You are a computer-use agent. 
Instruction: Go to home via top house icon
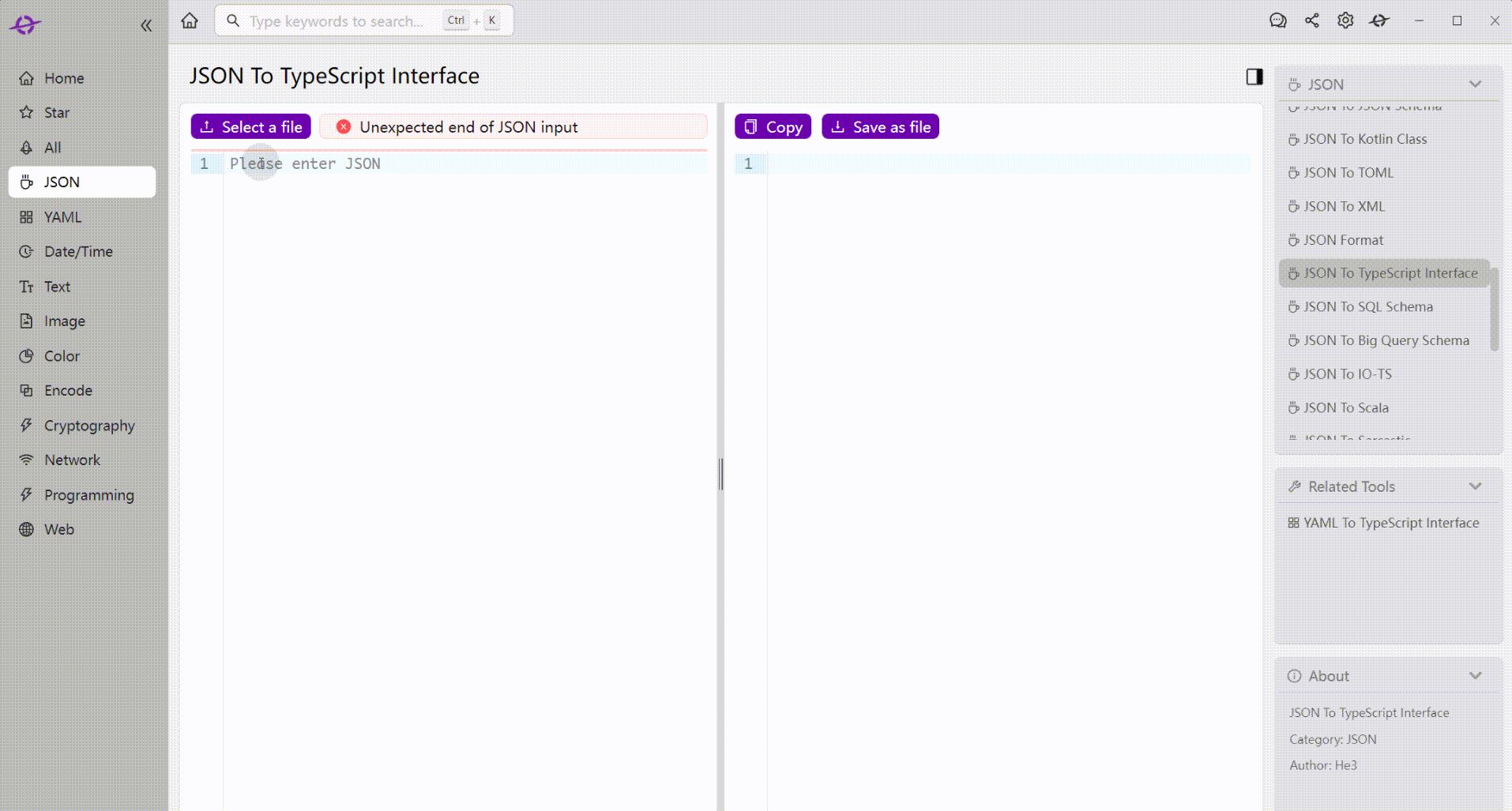coord(190,21)
